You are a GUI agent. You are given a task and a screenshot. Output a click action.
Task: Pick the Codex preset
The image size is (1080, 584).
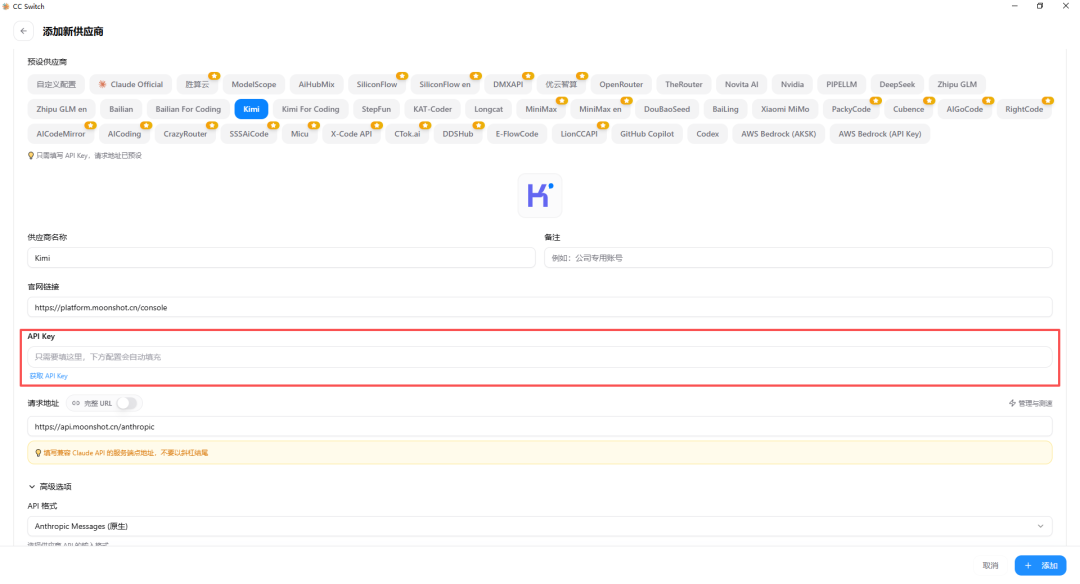click(707, 134)
